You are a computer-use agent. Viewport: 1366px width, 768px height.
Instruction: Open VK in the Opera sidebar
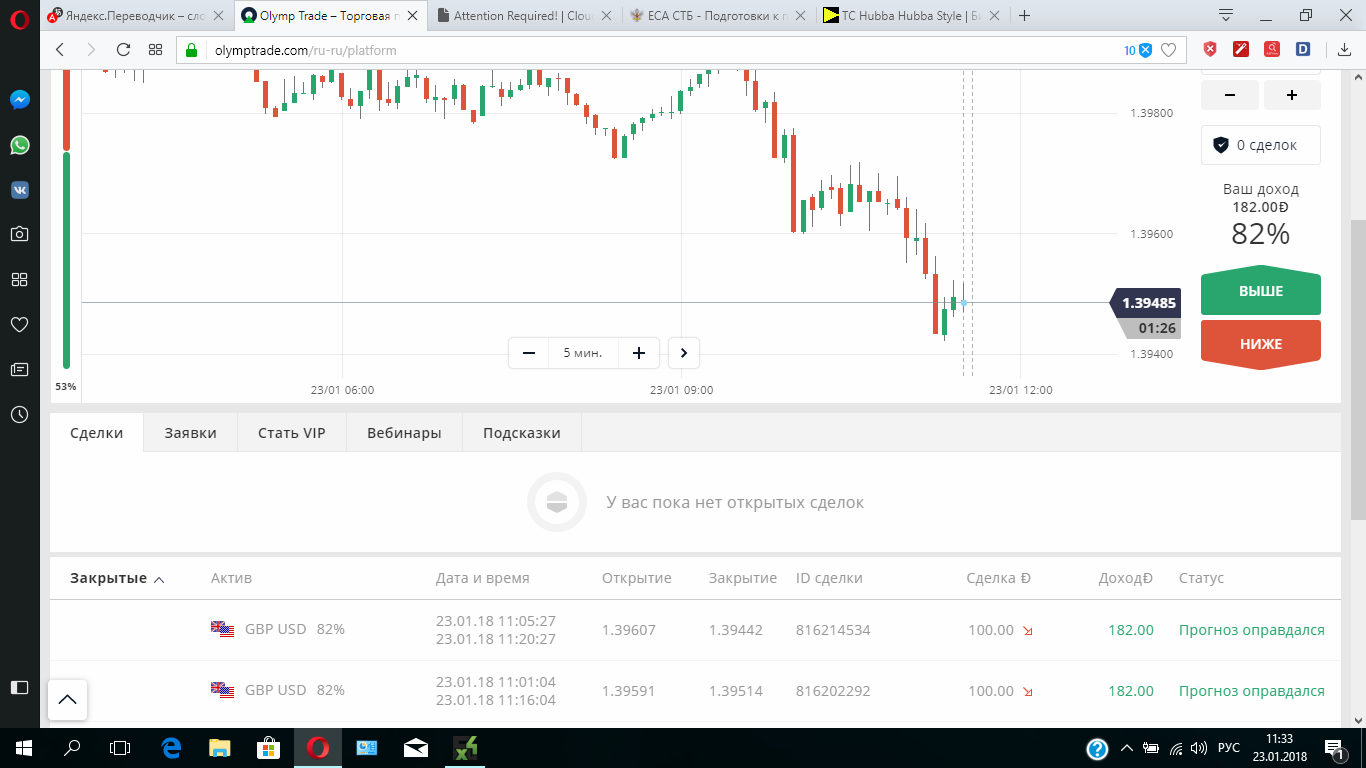[x=19, y=189]
